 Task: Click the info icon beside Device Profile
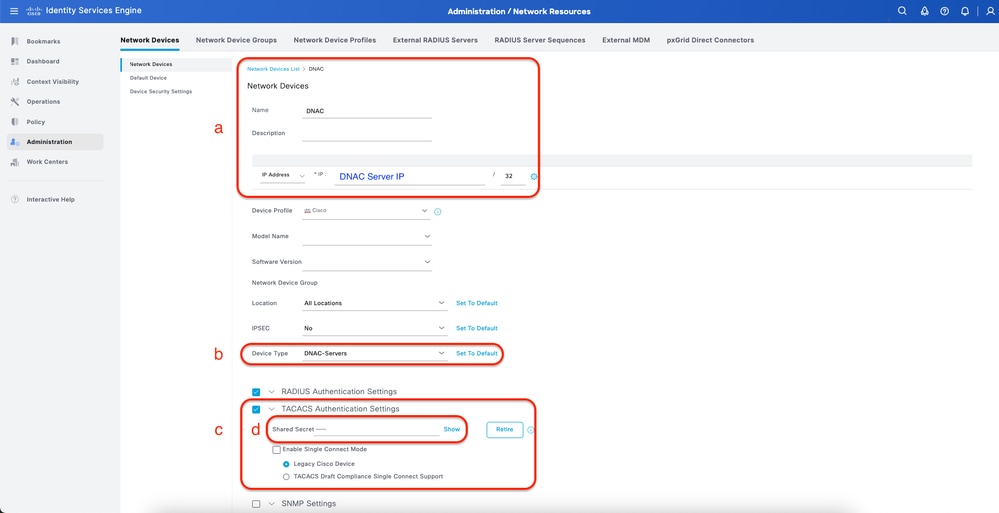438,212
